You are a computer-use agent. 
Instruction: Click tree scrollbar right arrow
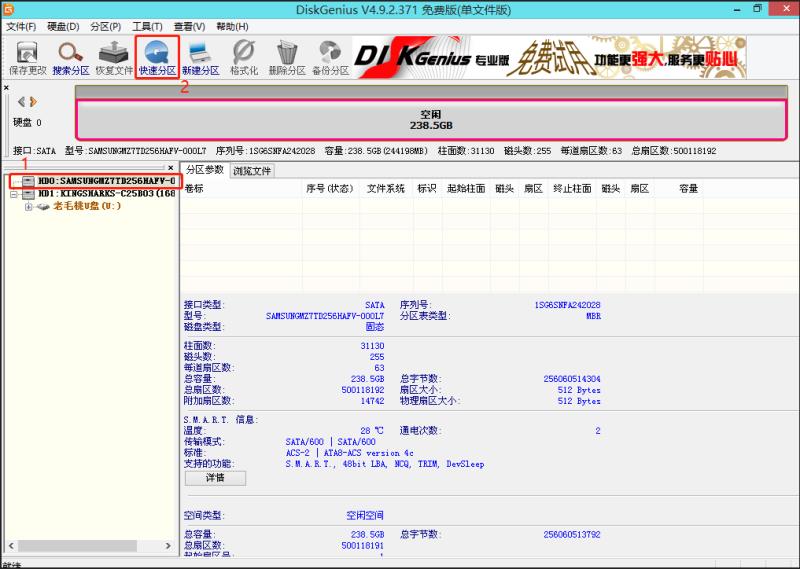point(168,546)
